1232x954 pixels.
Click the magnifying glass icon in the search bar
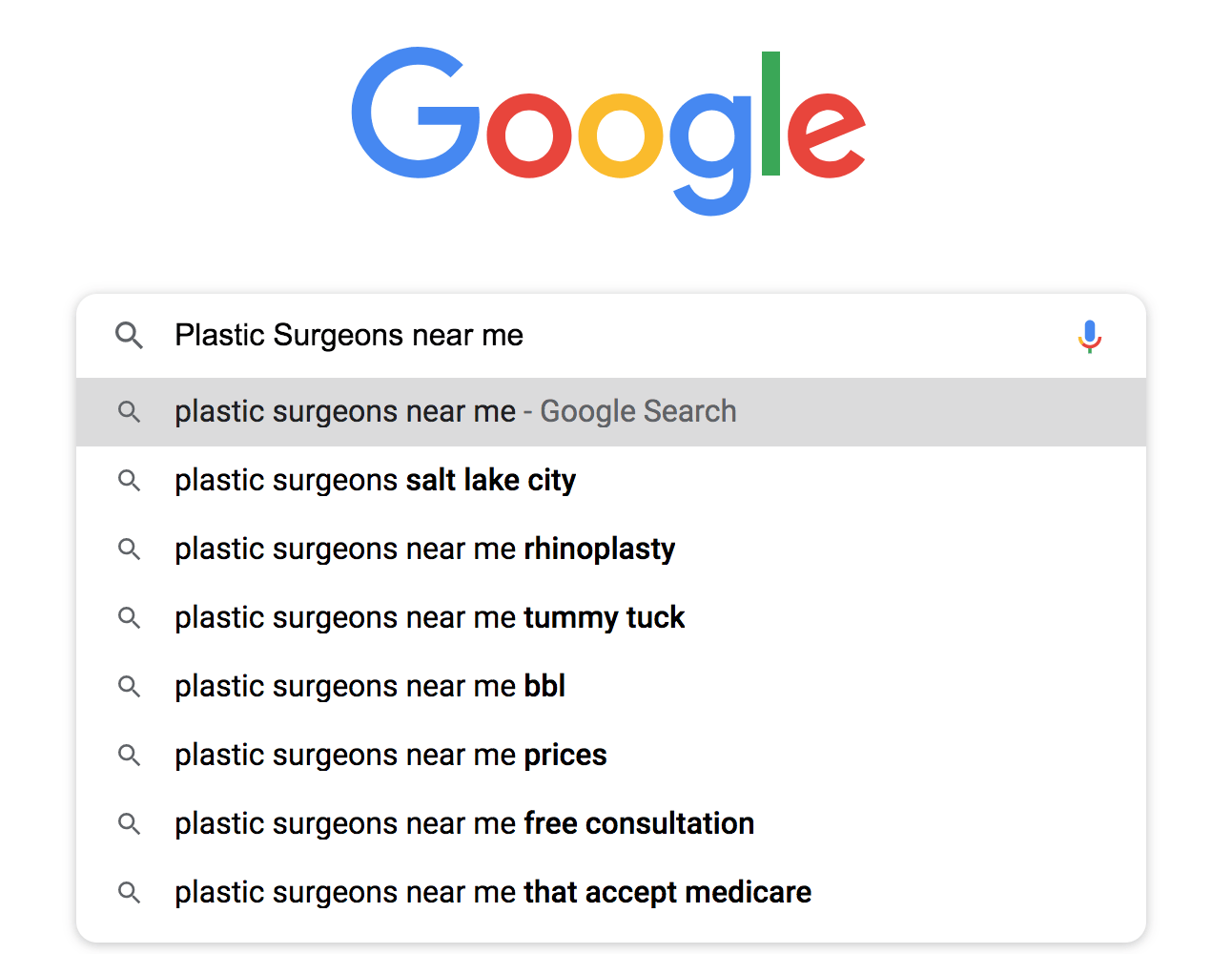point(130,336)
